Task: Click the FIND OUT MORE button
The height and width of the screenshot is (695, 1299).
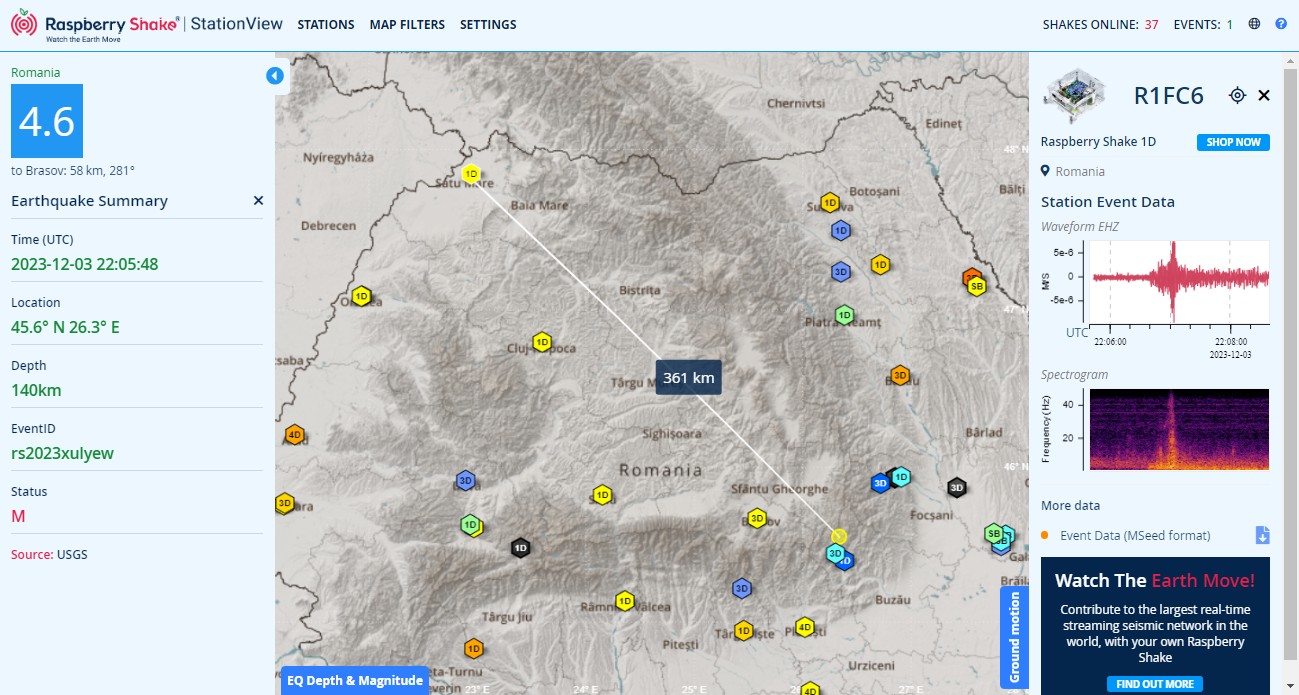Action: click(1154, 684)
